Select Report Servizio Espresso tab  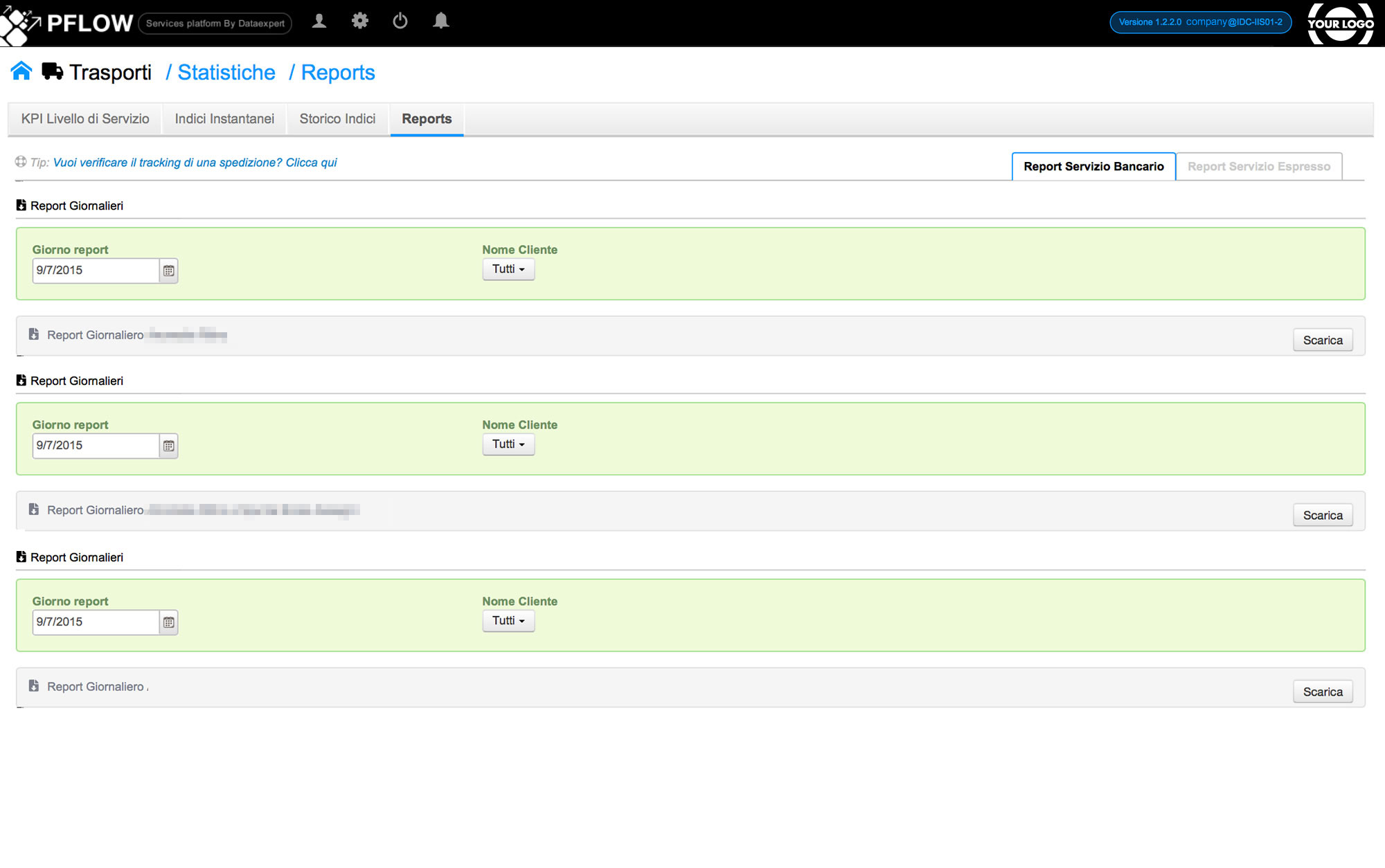coord(1258,167)
